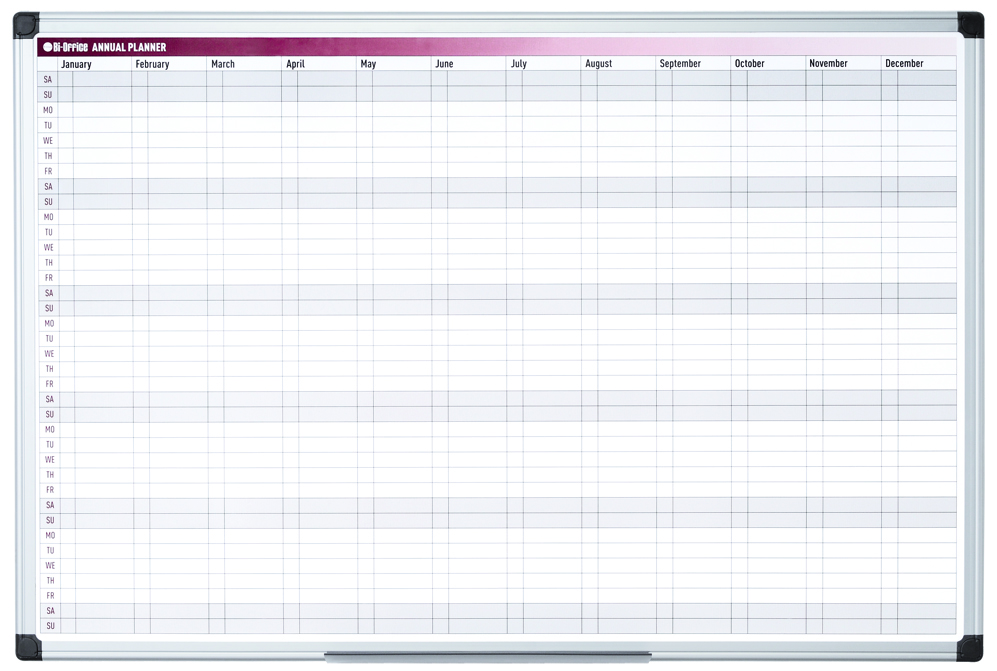Click the marker pen tray on the frame
This screenshot has width=997, height=671.
point(488,655)
